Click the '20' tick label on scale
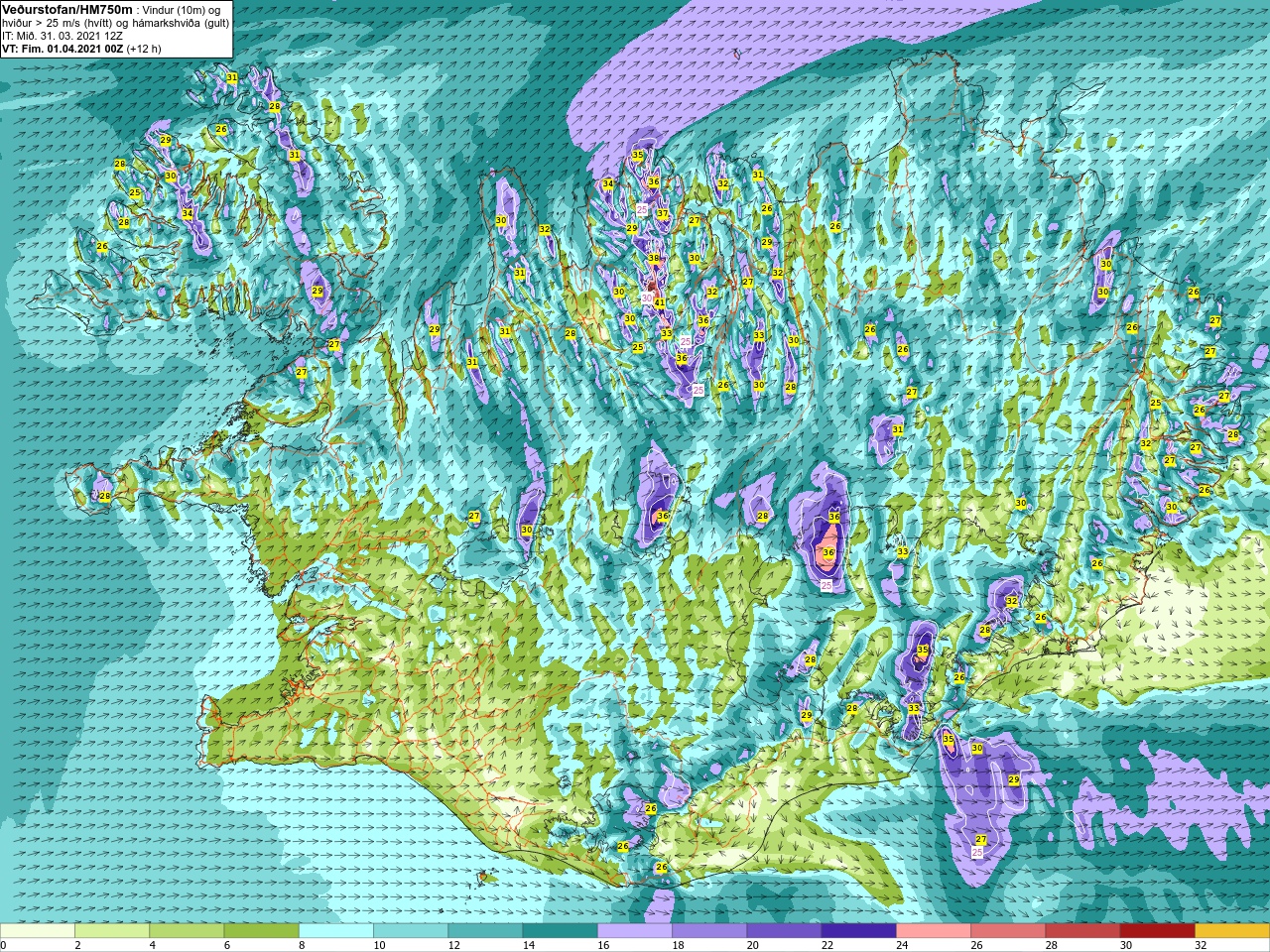Viewport: 1270px width, 952px height. click(752, 944)
